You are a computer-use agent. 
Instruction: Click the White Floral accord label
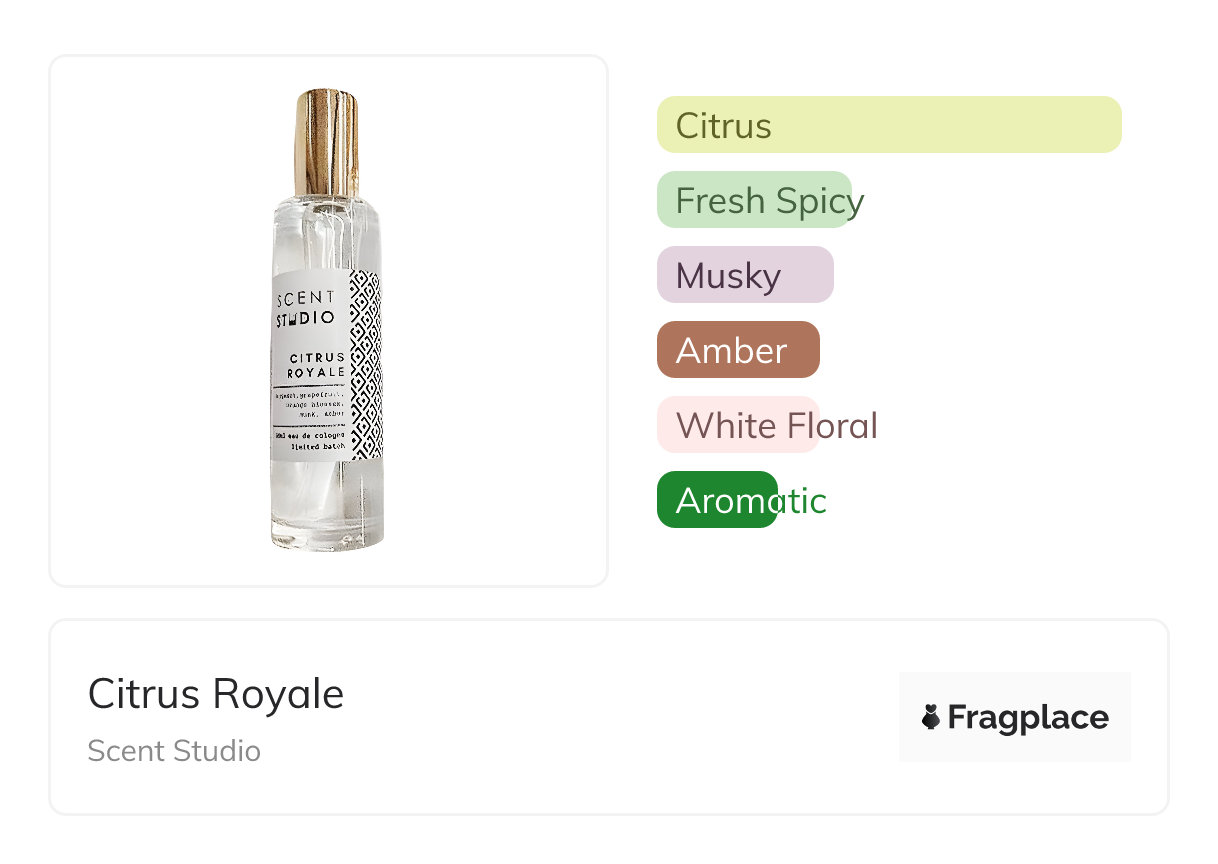pyautogui.click(x=776, y=425)
